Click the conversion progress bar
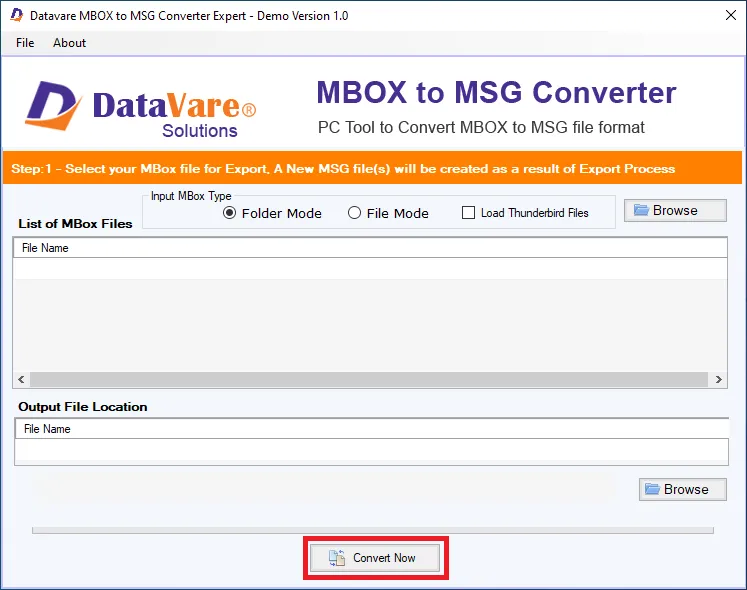This screenshot has height=590, width=747. click(x=373, y=530)
